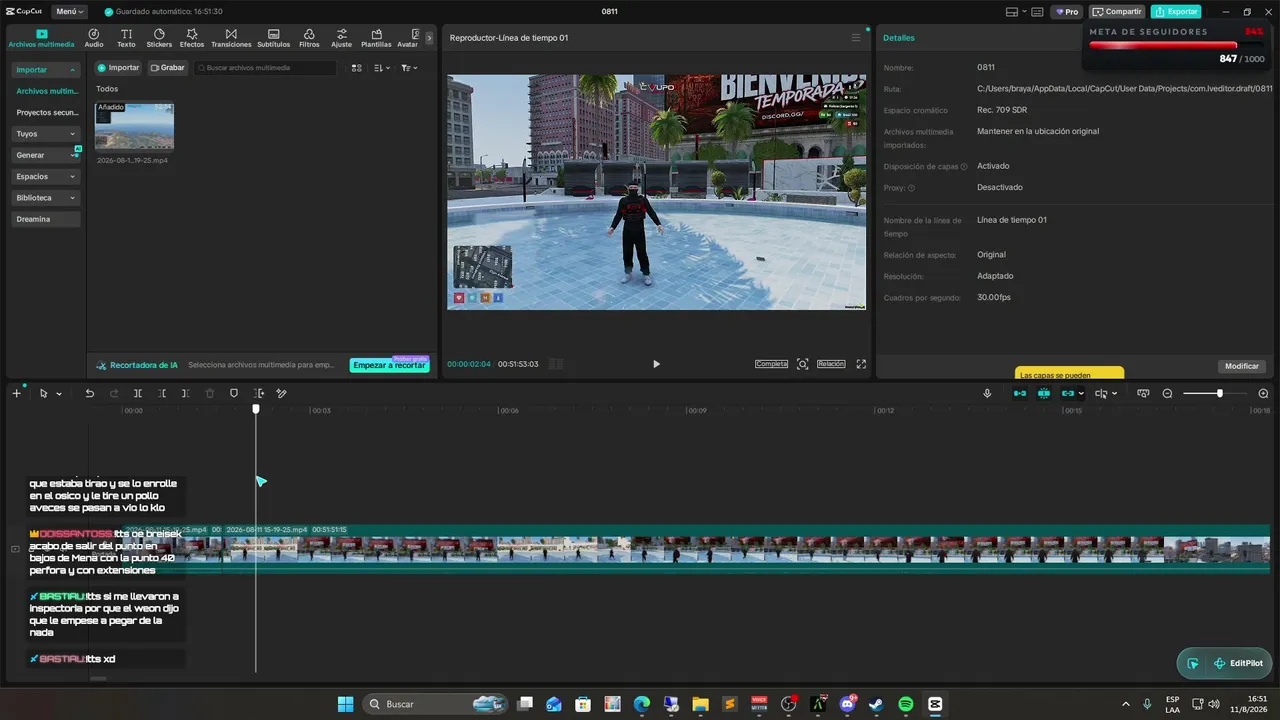This screenshot has width=1280, height=720.
Task: Toggle timeline auto snapping
Action: pyautogui.click(x=1044, y=393)
